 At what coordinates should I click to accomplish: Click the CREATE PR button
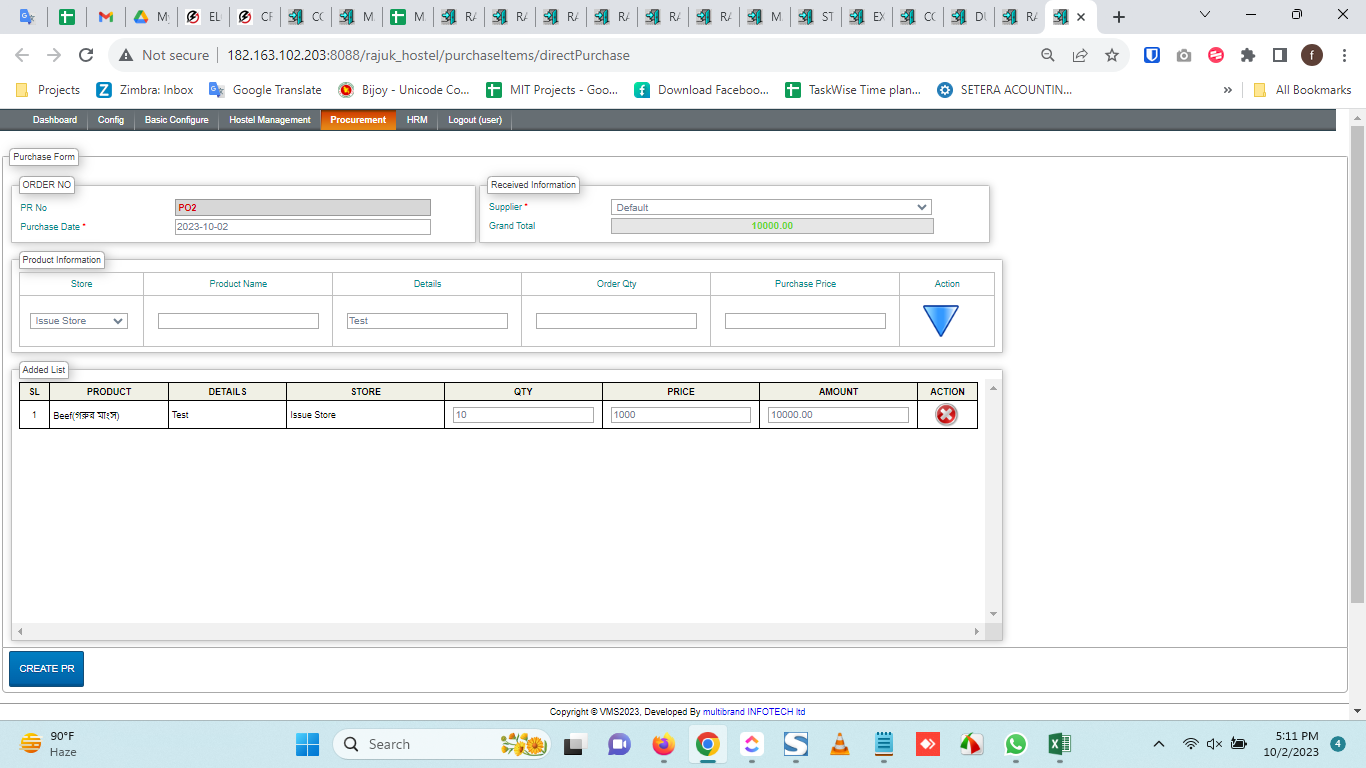(47, 669)
